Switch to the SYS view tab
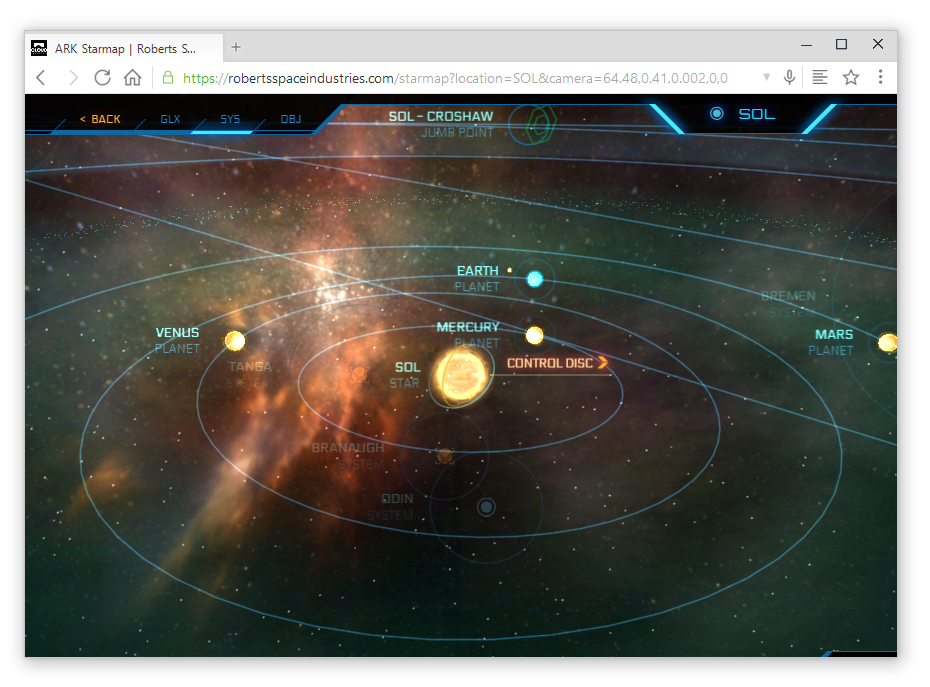This screenshot has width=930, height=687. (x=230, y=119)
